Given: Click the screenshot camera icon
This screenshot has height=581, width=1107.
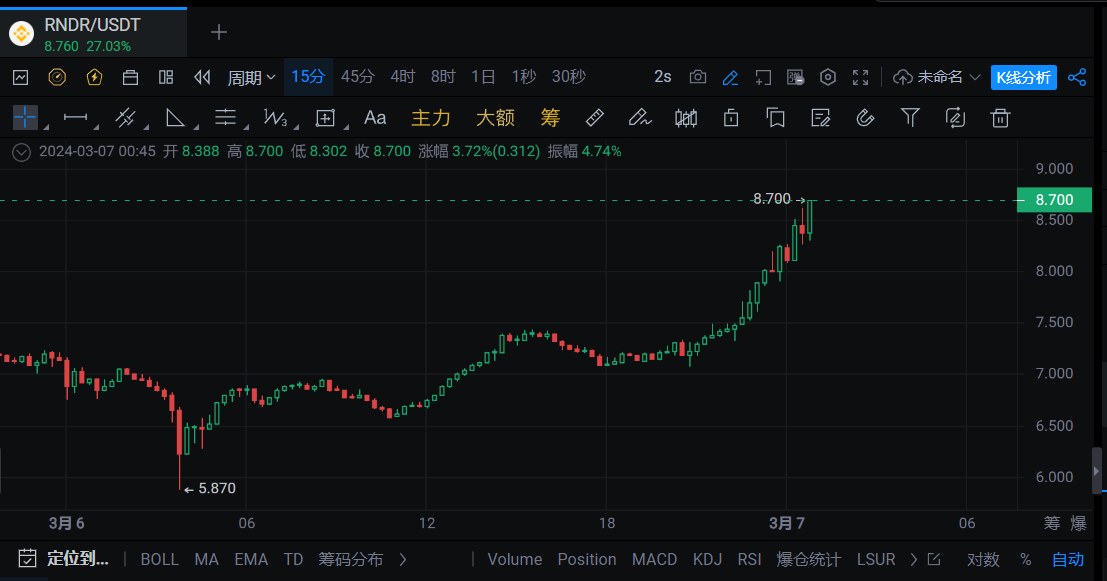Looking at the screenshot, I should pyautogui.click(x=698, y=77).
